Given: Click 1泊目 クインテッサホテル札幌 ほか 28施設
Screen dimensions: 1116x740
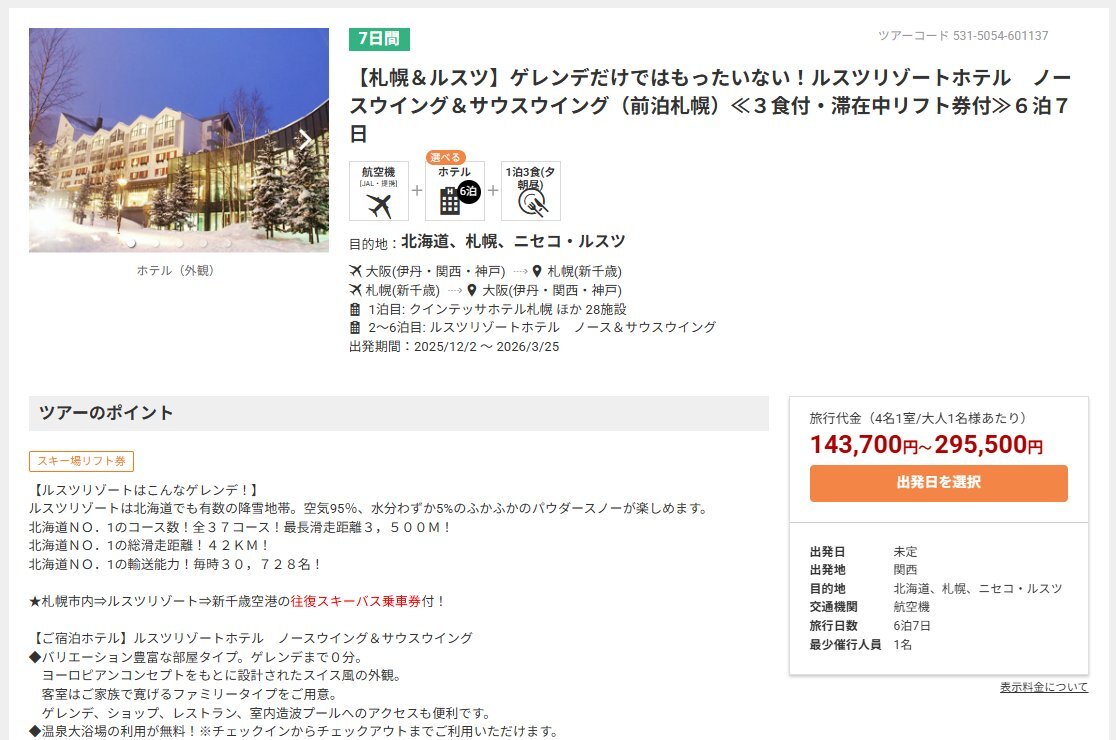Looking at the screenshot, I should point(497,309).
